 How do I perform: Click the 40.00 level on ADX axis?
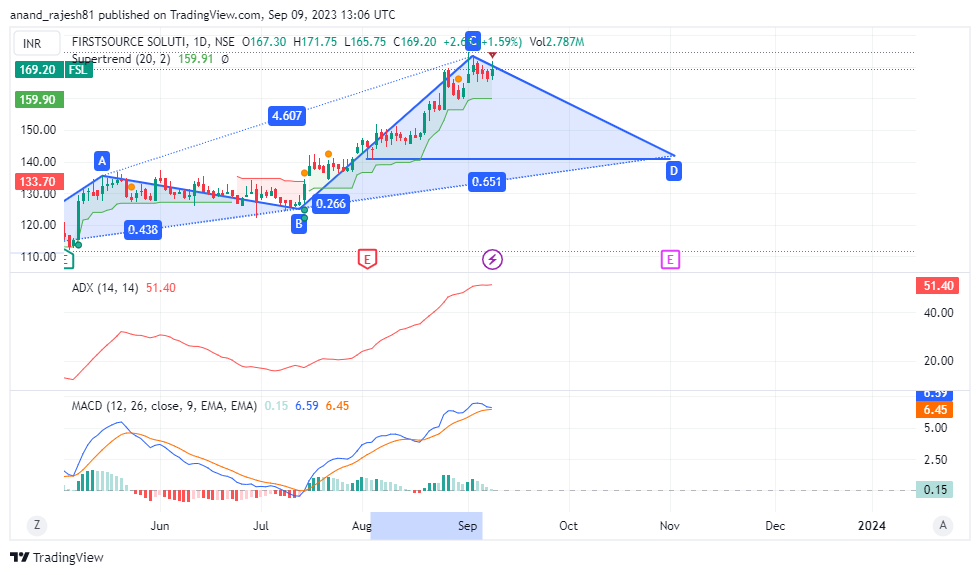[938, 312]
